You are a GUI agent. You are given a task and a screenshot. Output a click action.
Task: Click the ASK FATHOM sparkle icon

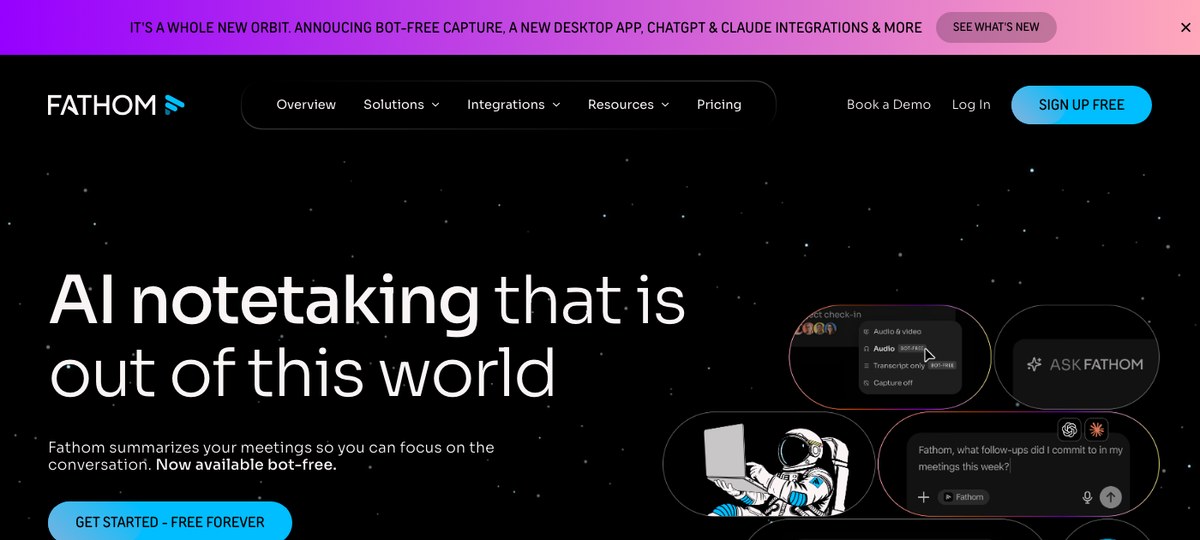[1034, 365]
